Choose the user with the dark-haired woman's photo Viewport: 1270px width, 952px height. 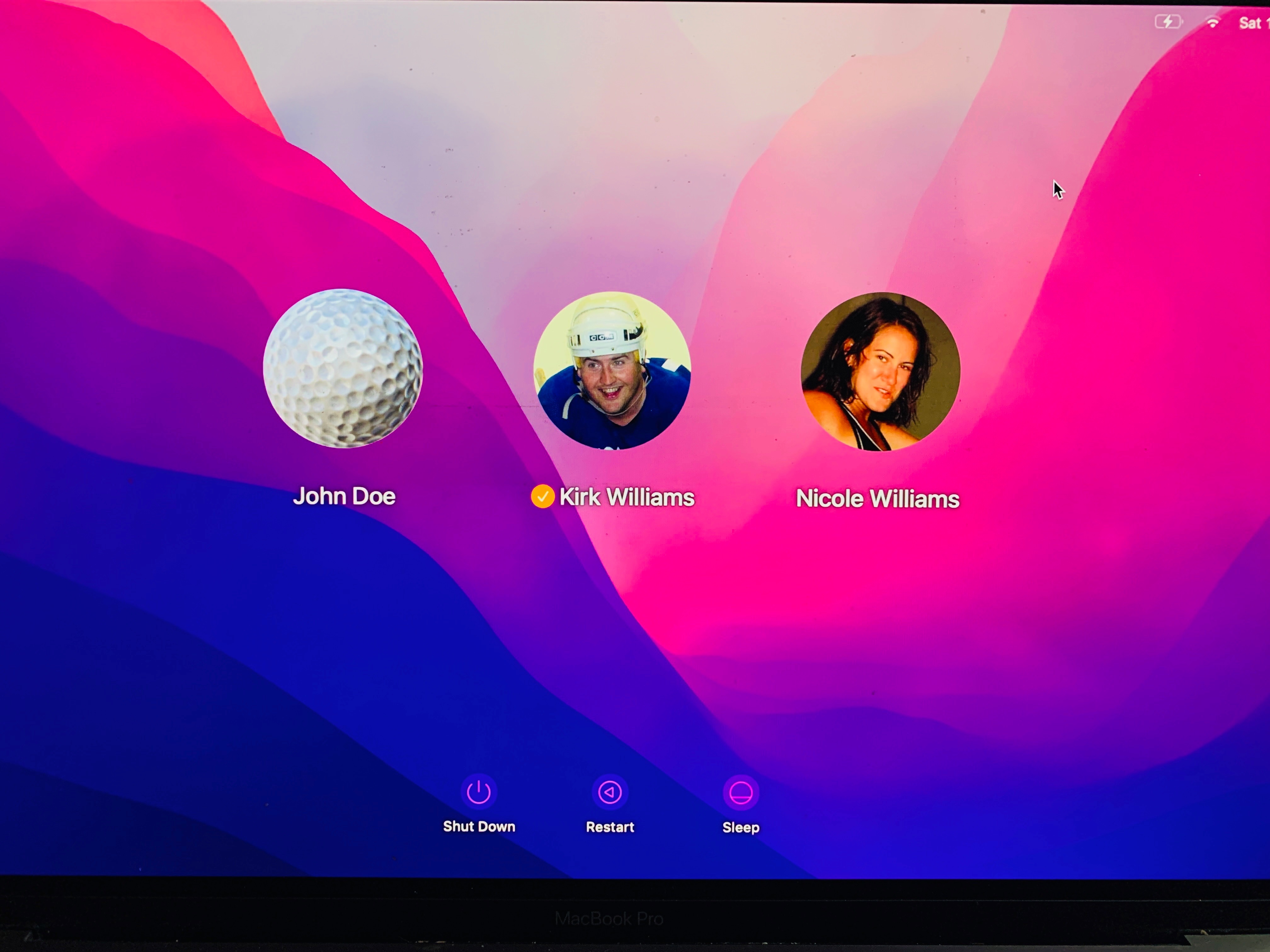click(x=880, y=372)
